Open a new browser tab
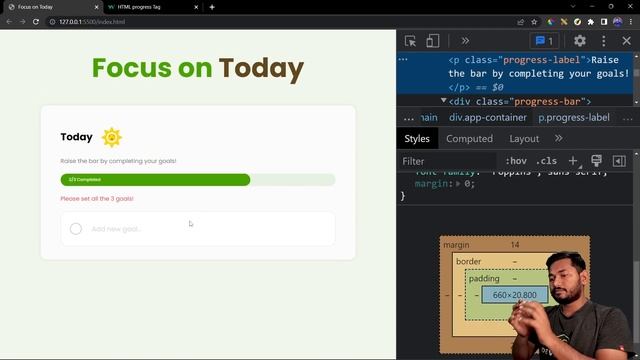Screen dimensions: 640x360 pyautogui.click(x=212, y=7)
